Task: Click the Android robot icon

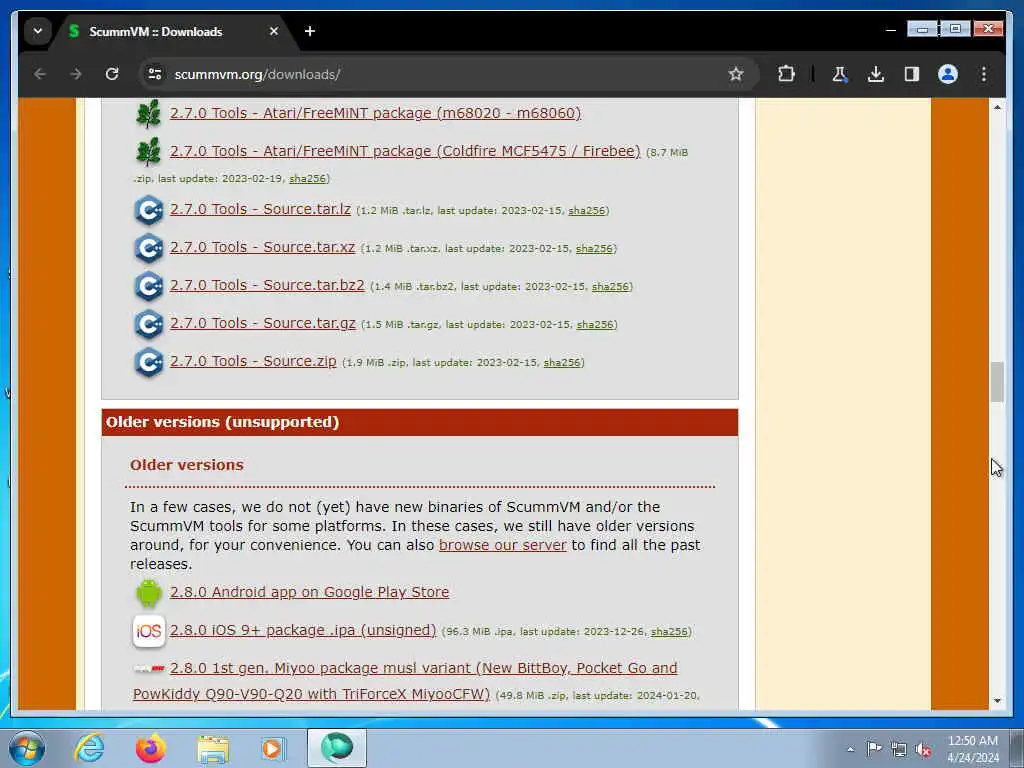Action: click(148, 592)
